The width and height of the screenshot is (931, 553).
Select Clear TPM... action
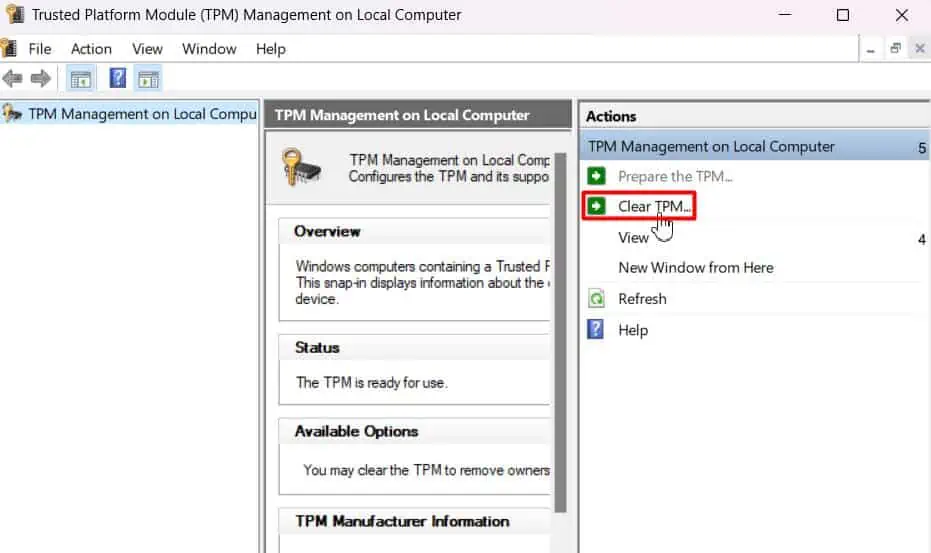654,206
